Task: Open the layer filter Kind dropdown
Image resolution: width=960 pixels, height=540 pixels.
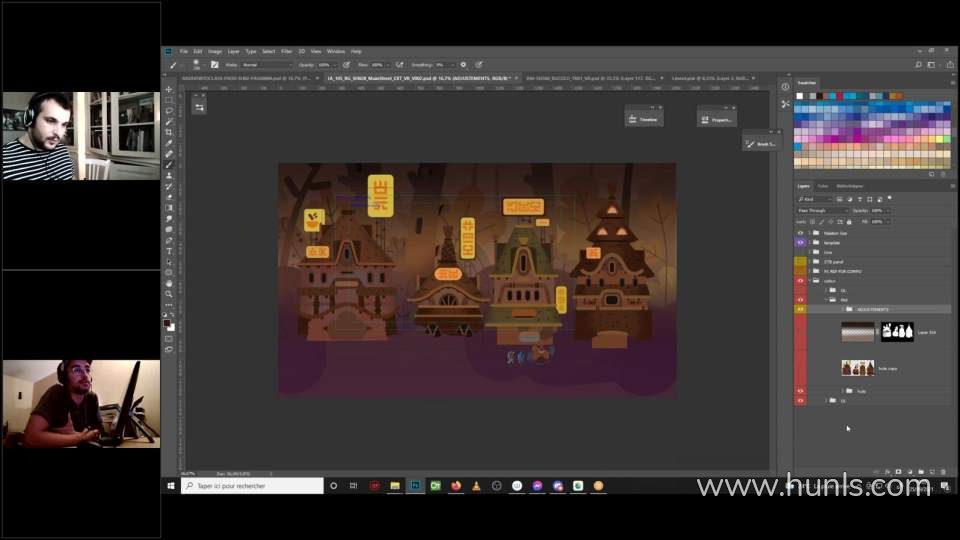Action: click(x=815, y=199)
